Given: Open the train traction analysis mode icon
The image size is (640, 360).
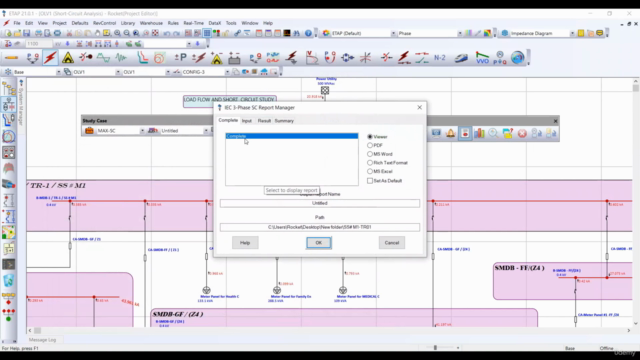Looking at the screenshot, I should [x=461, y=58].
